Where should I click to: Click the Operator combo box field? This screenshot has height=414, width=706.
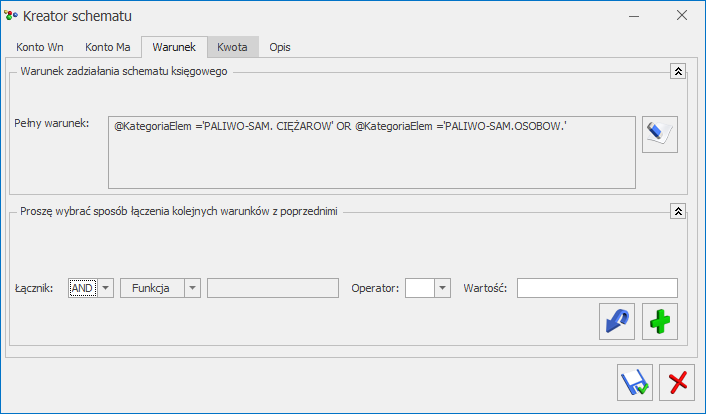(x=420, y=288)
